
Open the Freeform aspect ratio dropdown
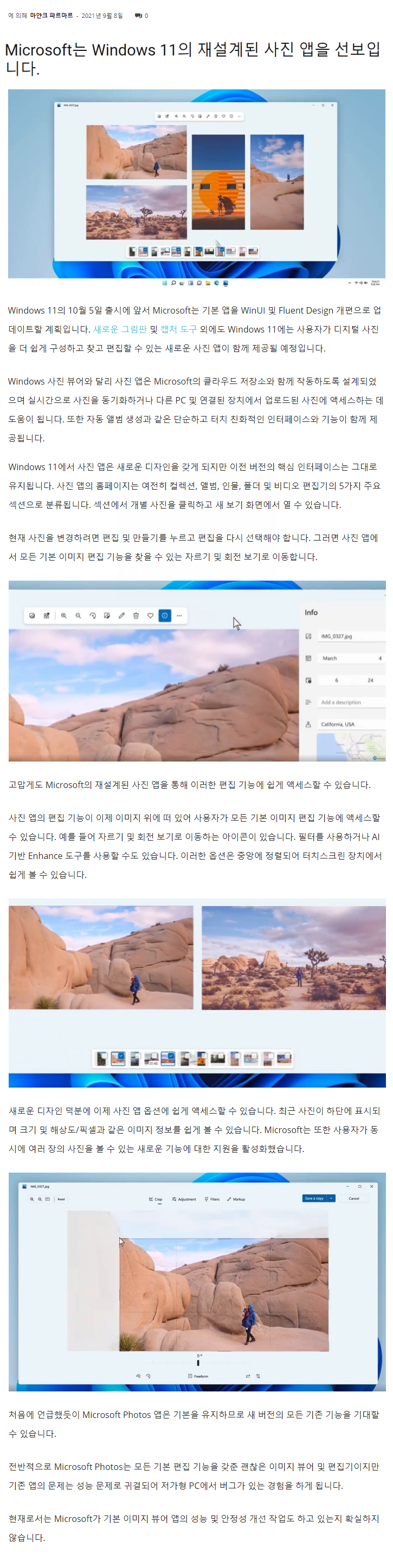point(198,1376)
